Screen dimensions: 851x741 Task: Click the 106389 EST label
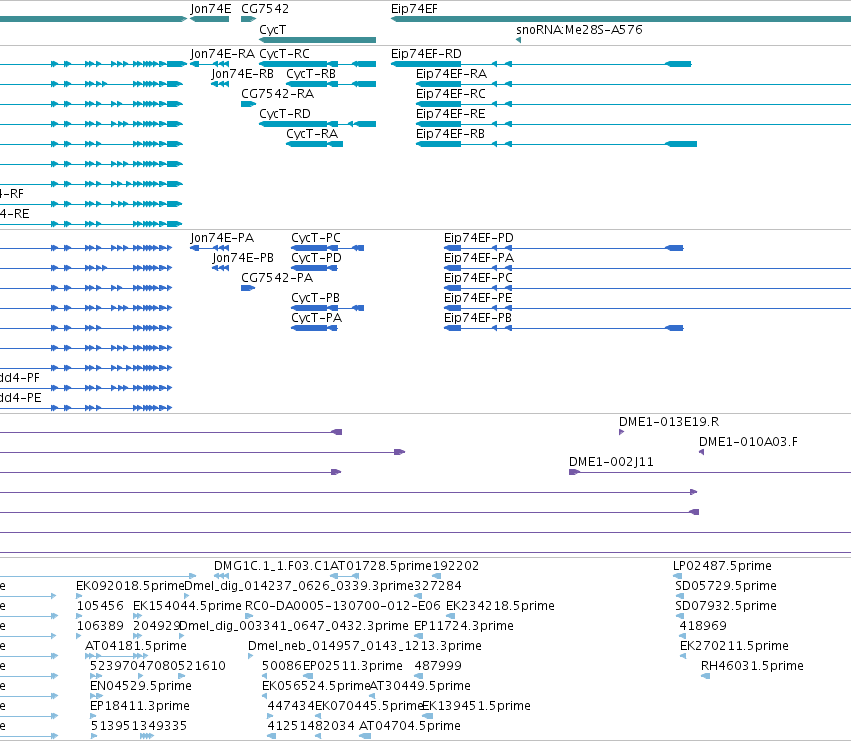click(x=100, y=626)
